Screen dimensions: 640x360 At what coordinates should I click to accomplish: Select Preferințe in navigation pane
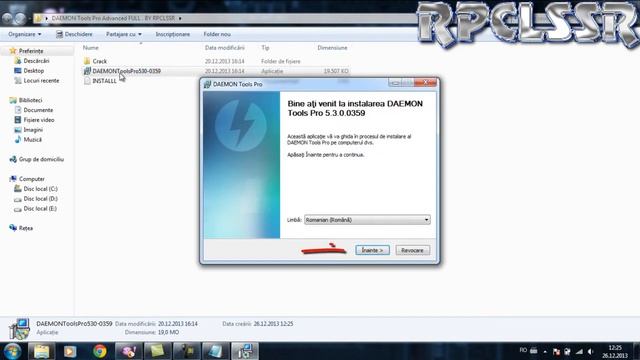(x=31, y=51)
